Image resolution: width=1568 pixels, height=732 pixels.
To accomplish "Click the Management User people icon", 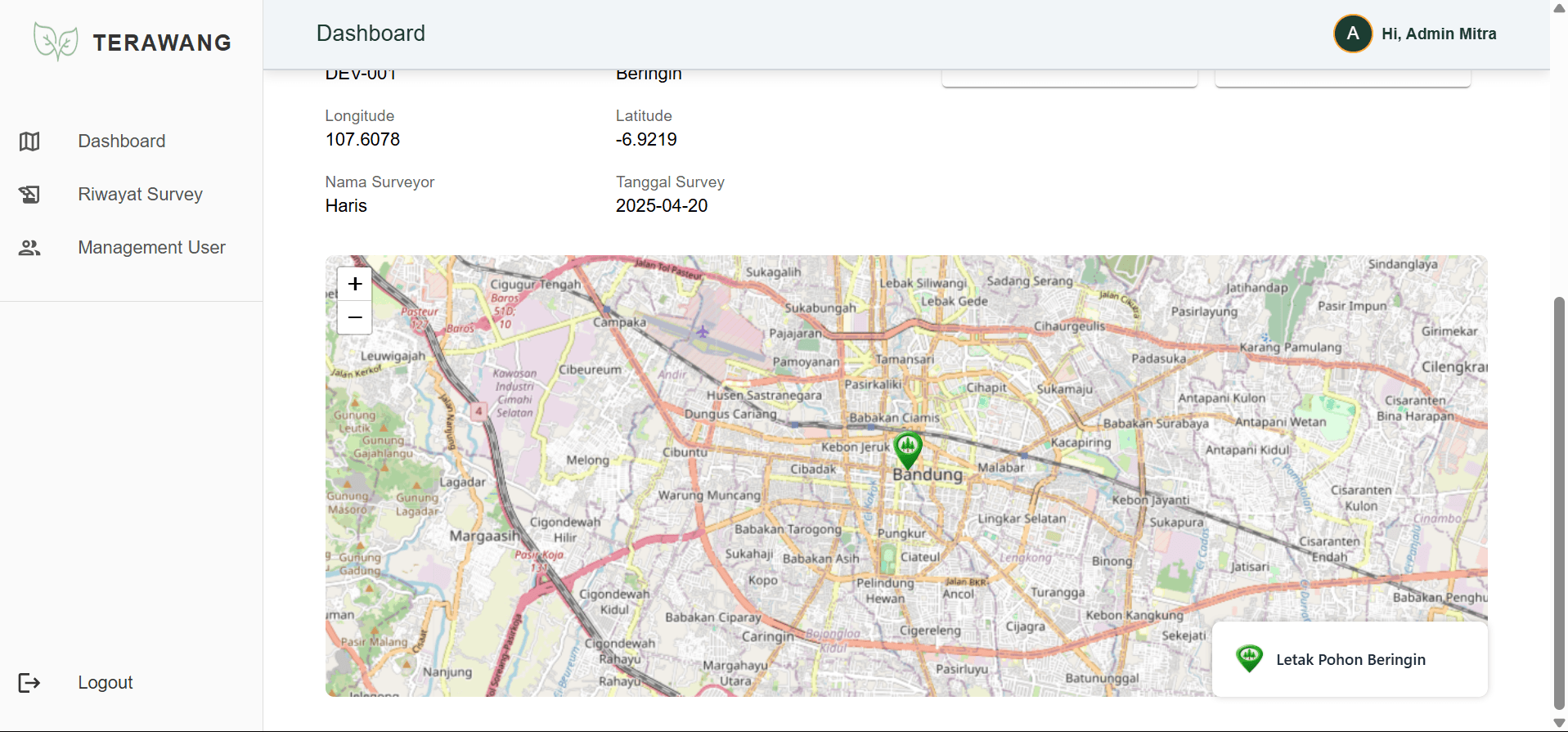I will click(29, 248).
